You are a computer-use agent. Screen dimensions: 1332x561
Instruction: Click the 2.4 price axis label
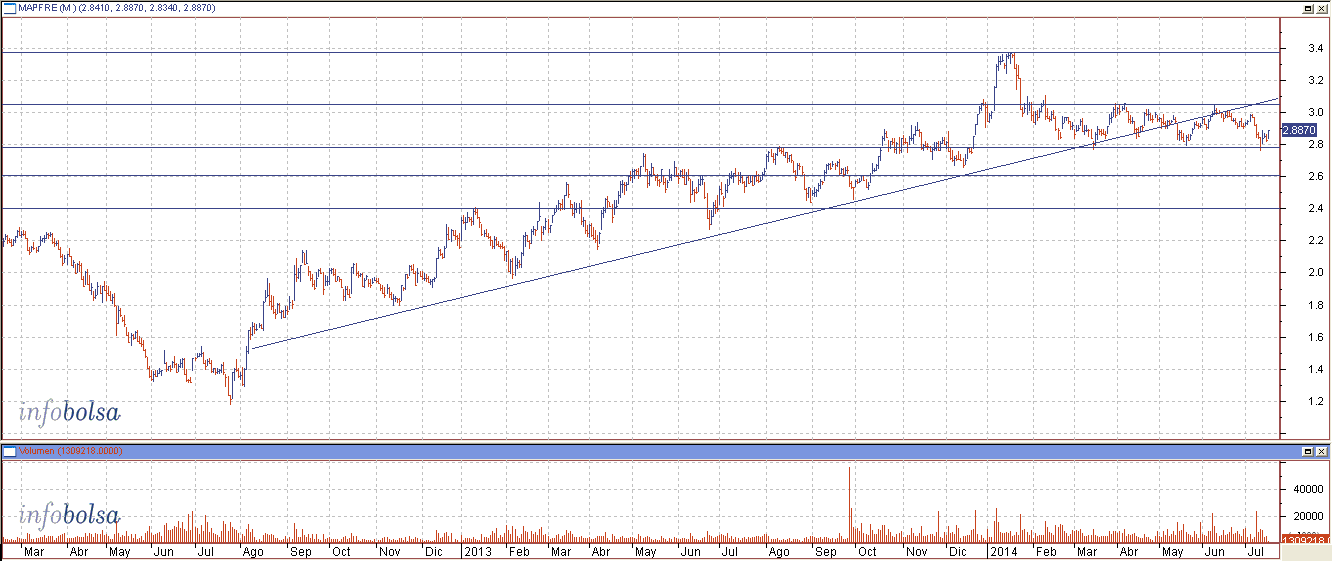1314,208
